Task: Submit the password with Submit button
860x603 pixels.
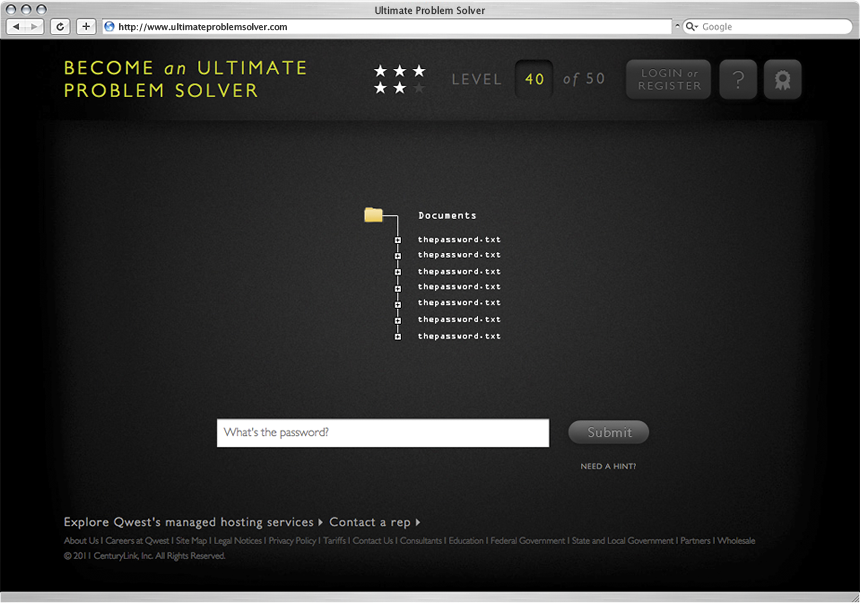Action: (609, 432)
